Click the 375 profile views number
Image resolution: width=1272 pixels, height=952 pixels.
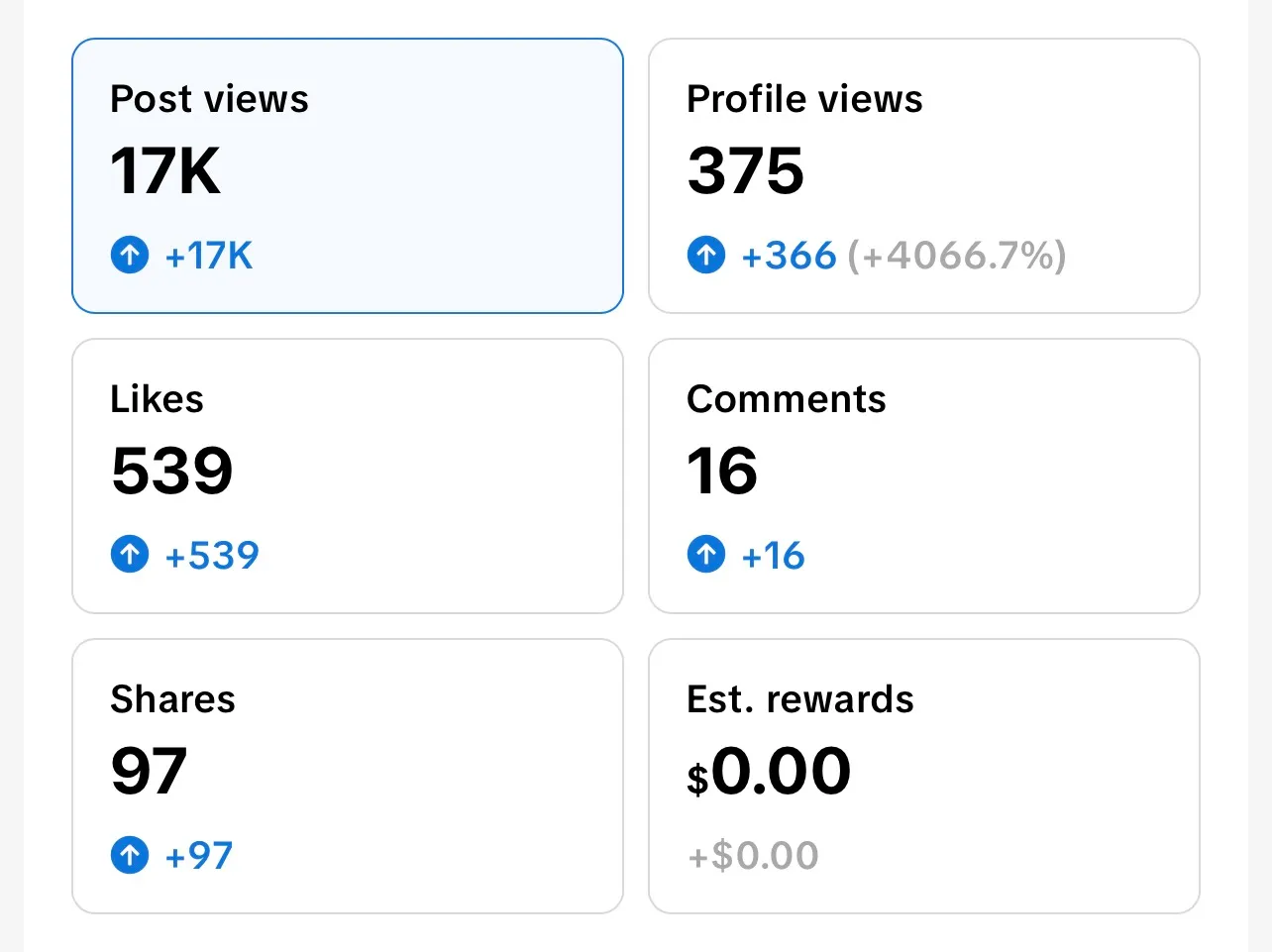pyautogui.click(x=745, y=170)
